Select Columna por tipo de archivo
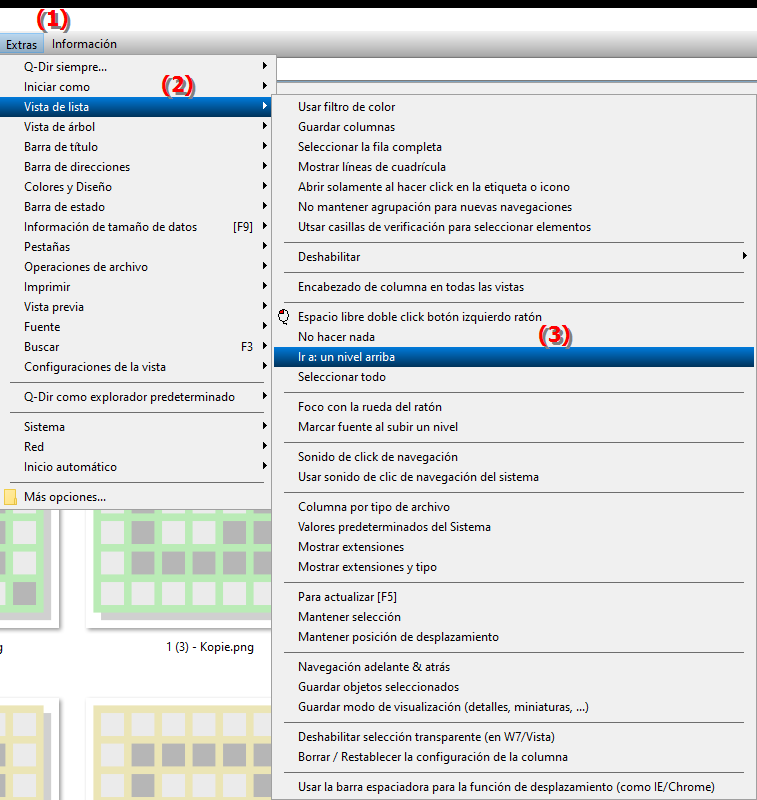This screenshot has height=800, width=757. [x=514, y=507]
